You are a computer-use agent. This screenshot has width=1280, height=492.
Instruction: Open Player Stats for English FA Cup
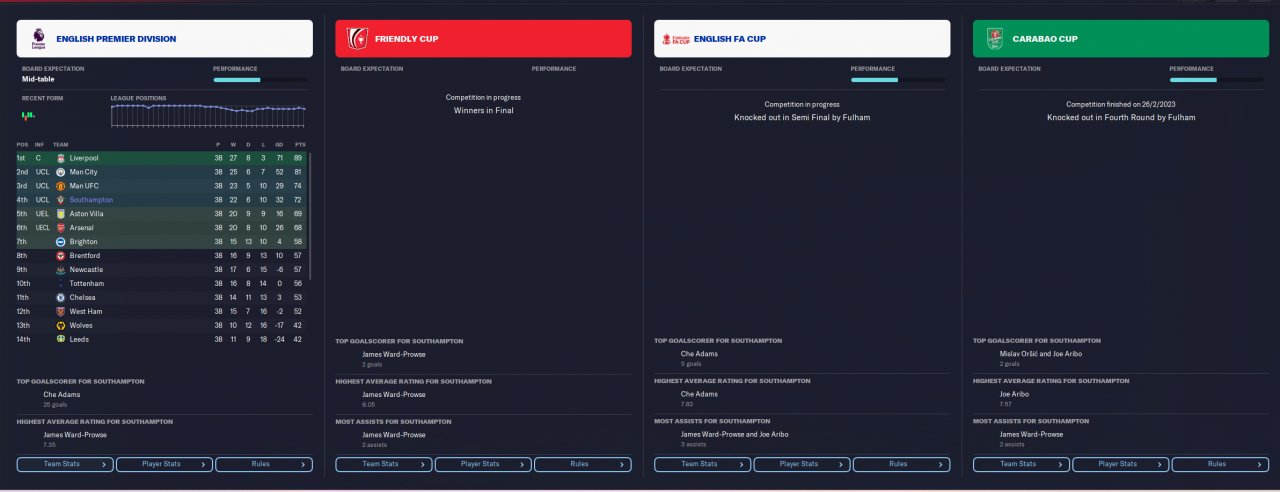(x=802, y=464)
